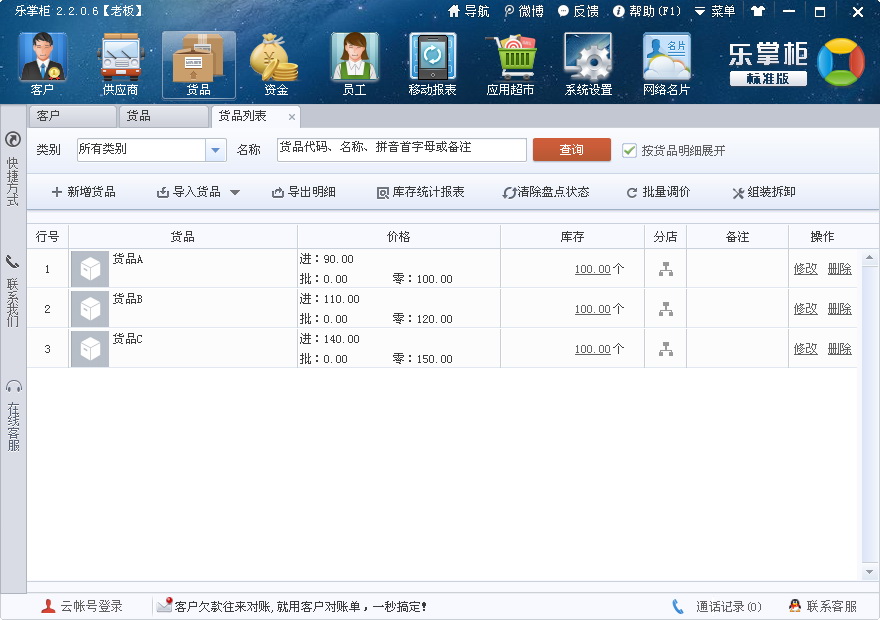880x620 pixels.
Task: Click the 库存 column header
Action: tap(572, 237)
